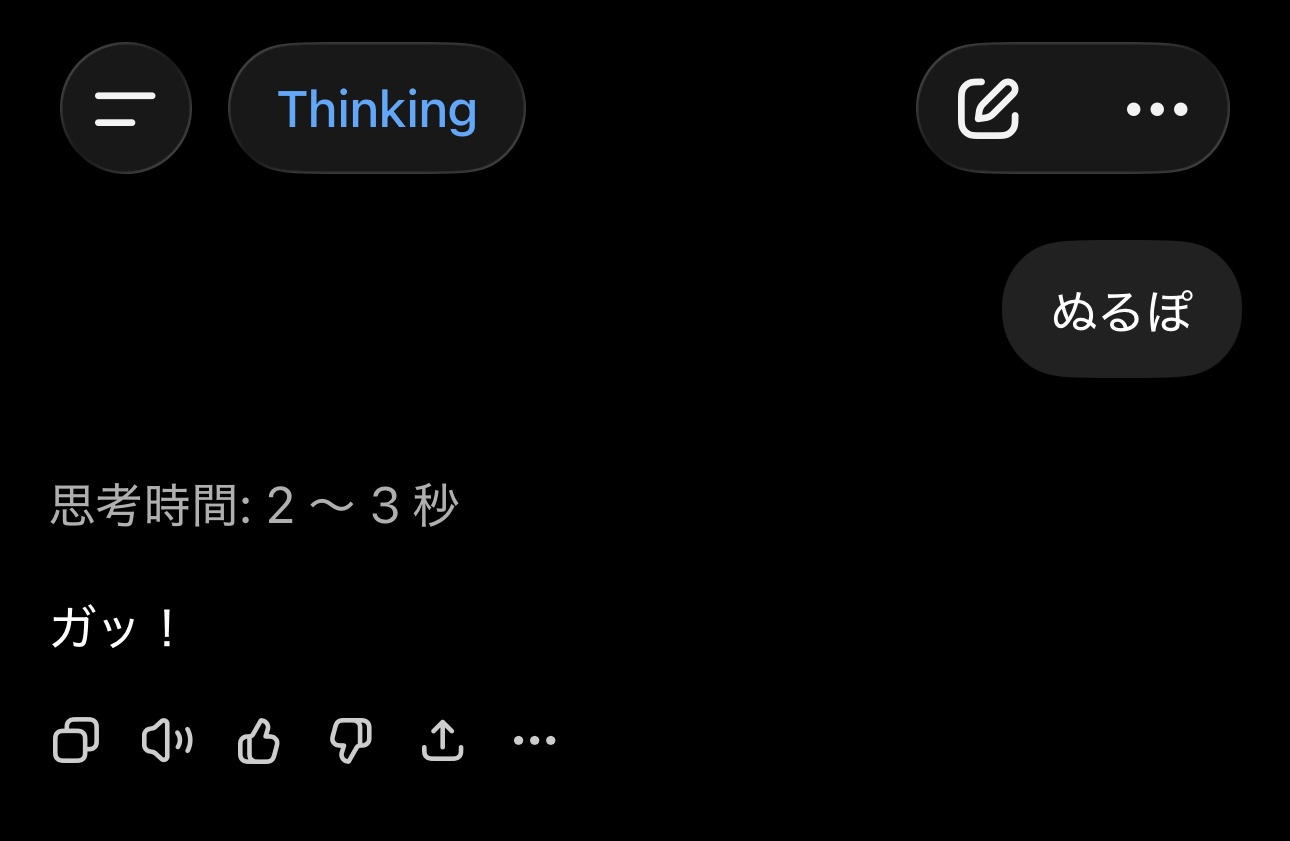Switch model from the blue Thinking label
Screen dimensions: 1290x841
[377, 108]
